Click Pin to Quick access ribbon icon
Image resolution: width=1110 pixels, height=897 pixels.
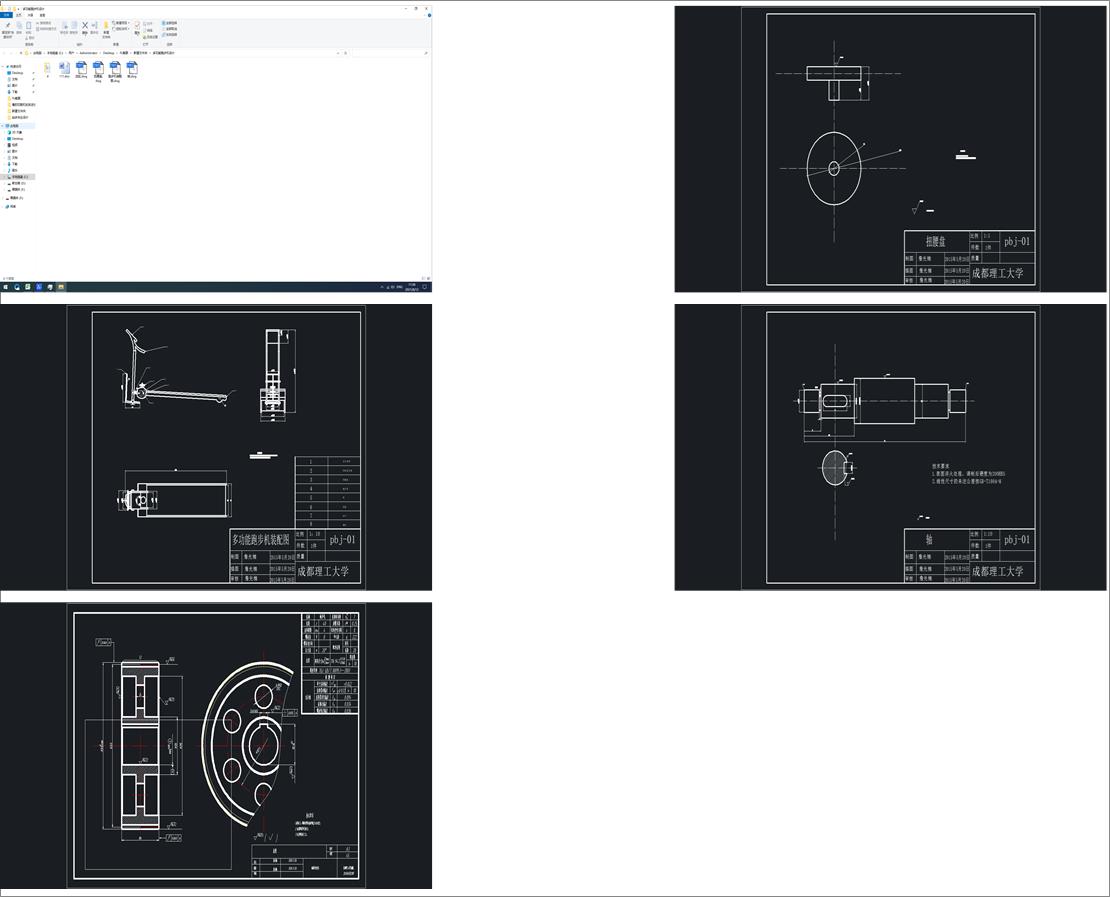8,26
